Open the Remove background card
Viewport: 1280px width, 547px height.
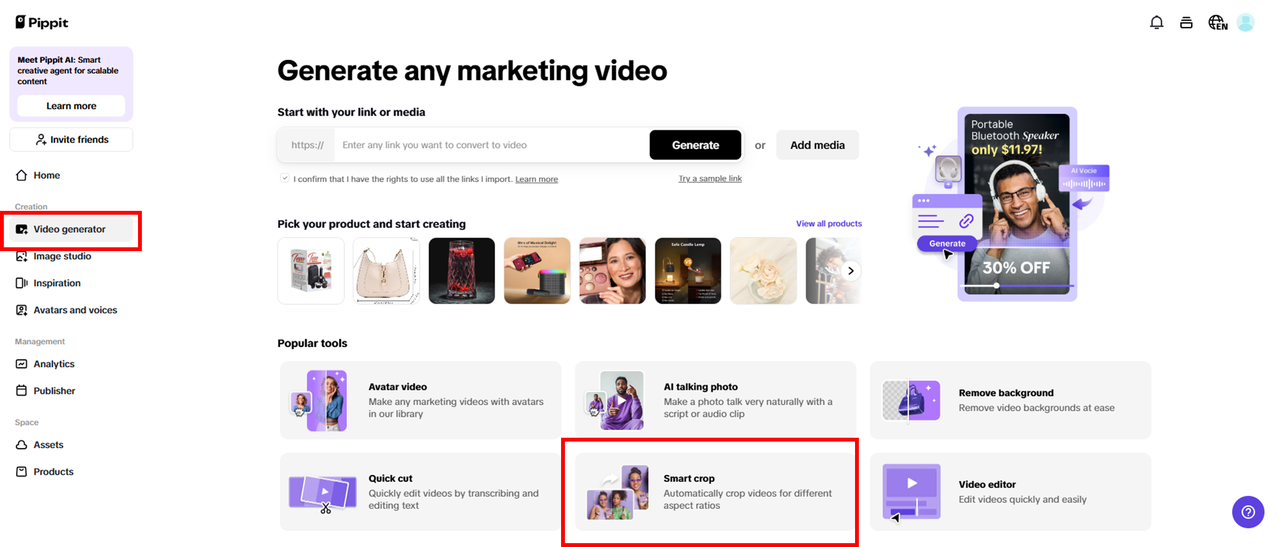tap(1010, 400)
